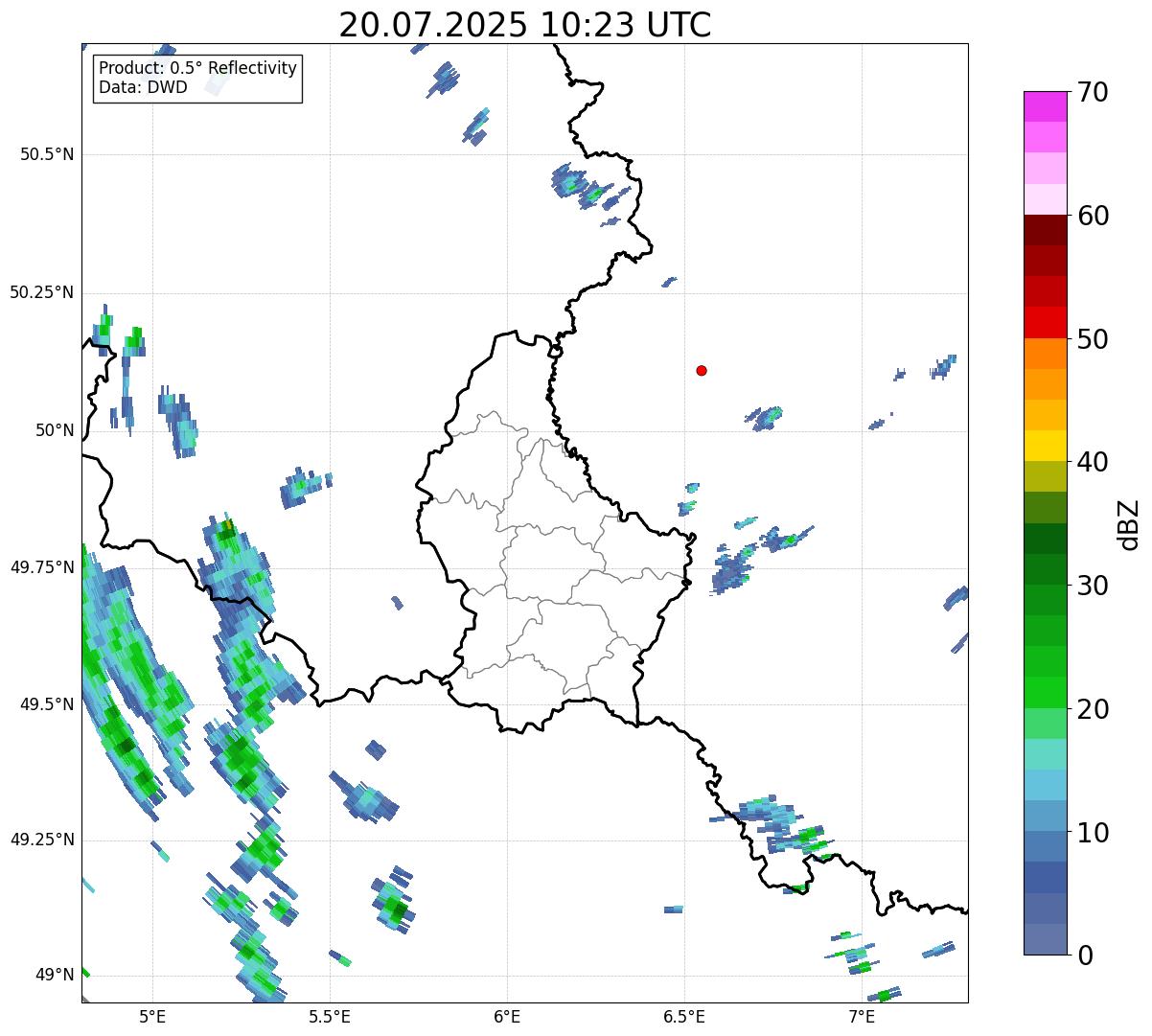Click the 10 value on colorbar
Screen dimensions: 1152x1036
[1094, 833]
